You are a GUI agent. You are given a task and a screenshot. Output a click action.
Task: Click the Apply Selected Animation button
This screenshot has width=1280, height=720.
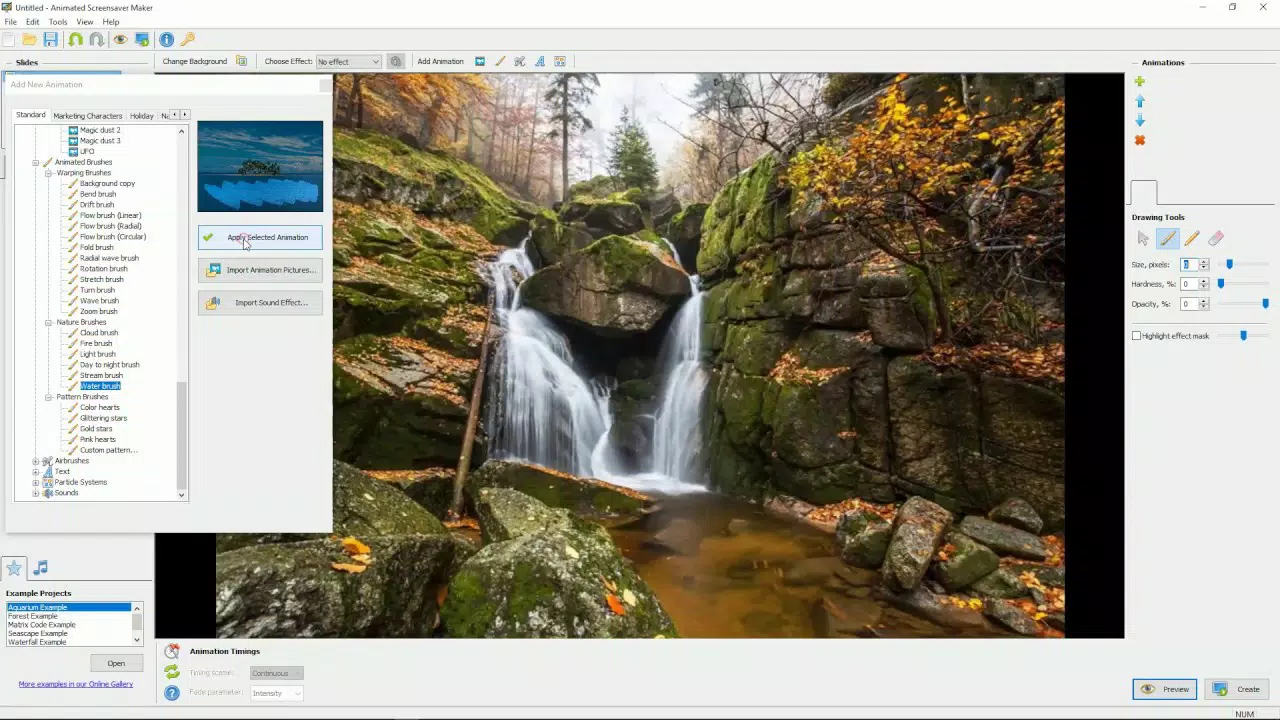260,238
